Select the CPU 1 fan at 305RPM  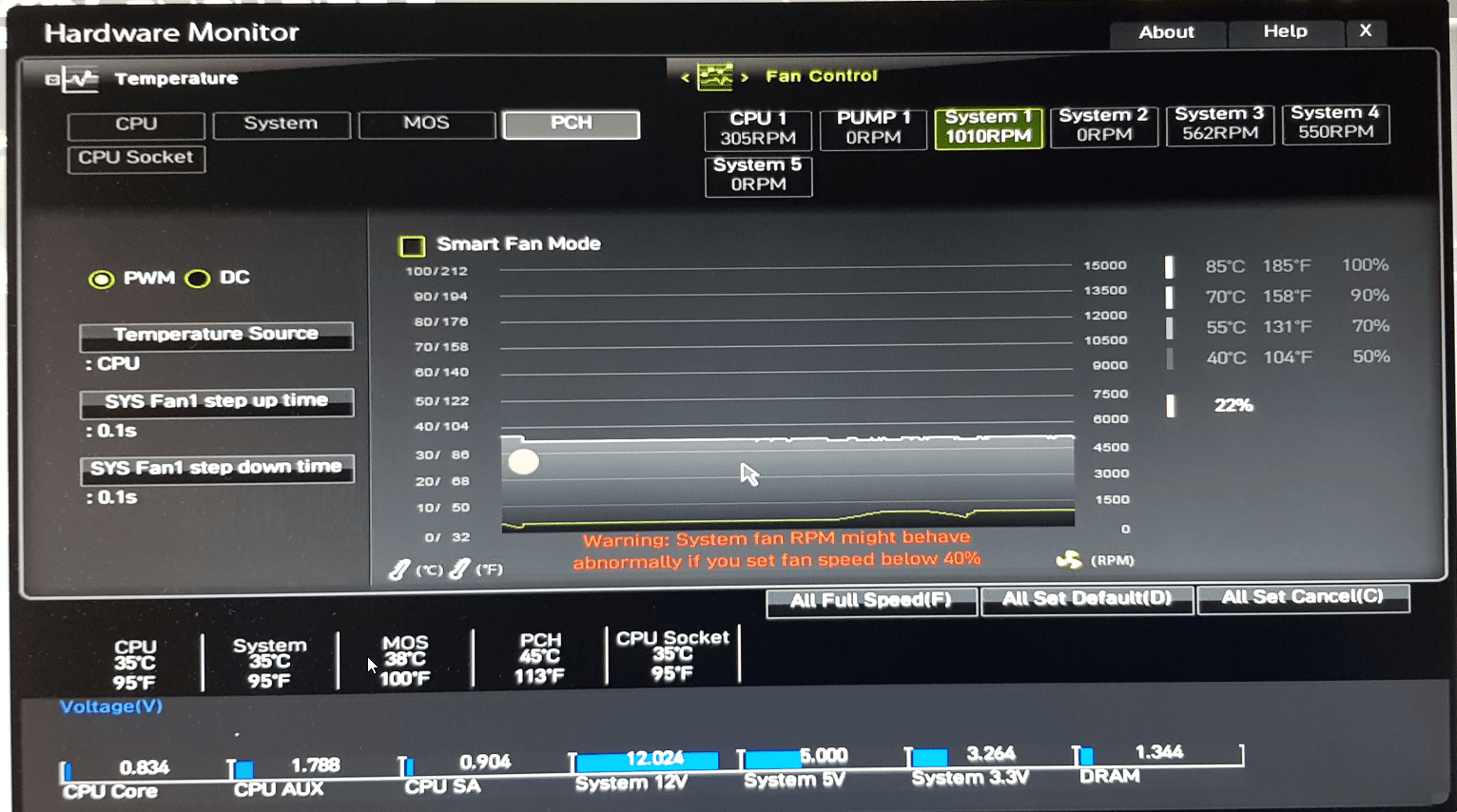pyautogui.click(x=758, y=129)
